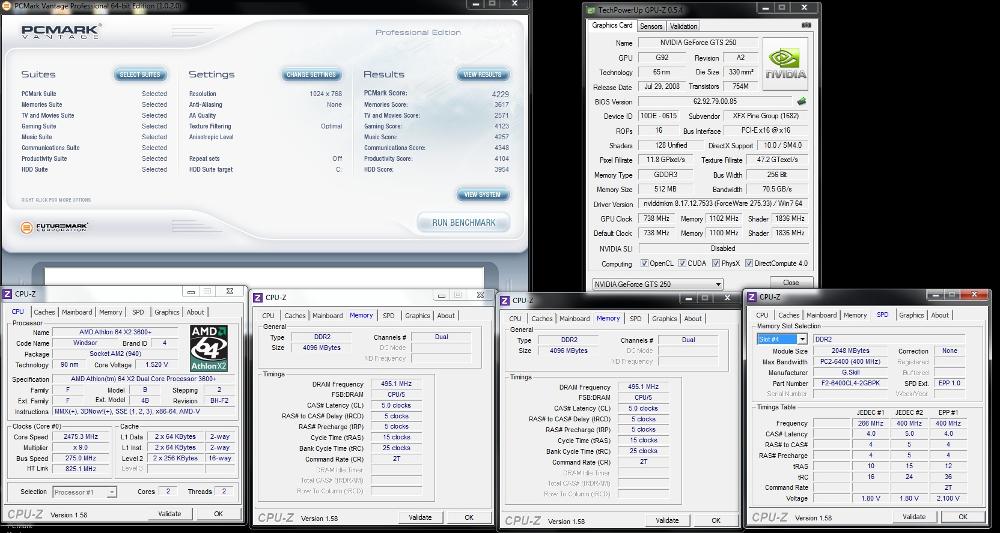
Task: Open the Processor #1 selection dropdown
Action: click(84, 492)
